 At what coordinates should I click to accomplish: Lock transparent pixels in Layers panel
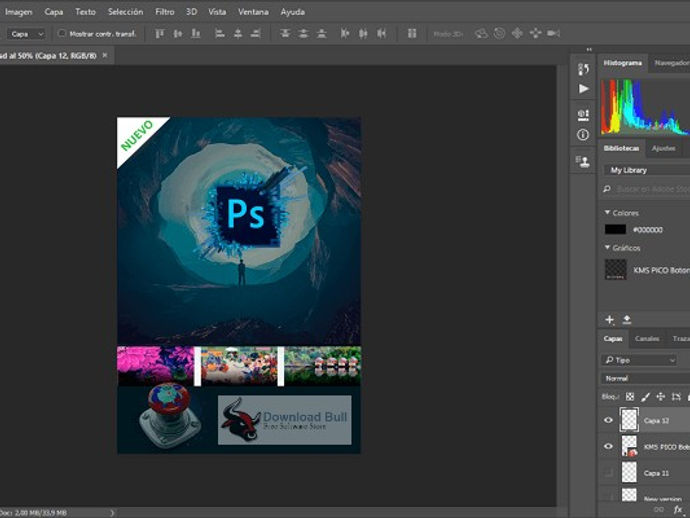coord(629,397)
